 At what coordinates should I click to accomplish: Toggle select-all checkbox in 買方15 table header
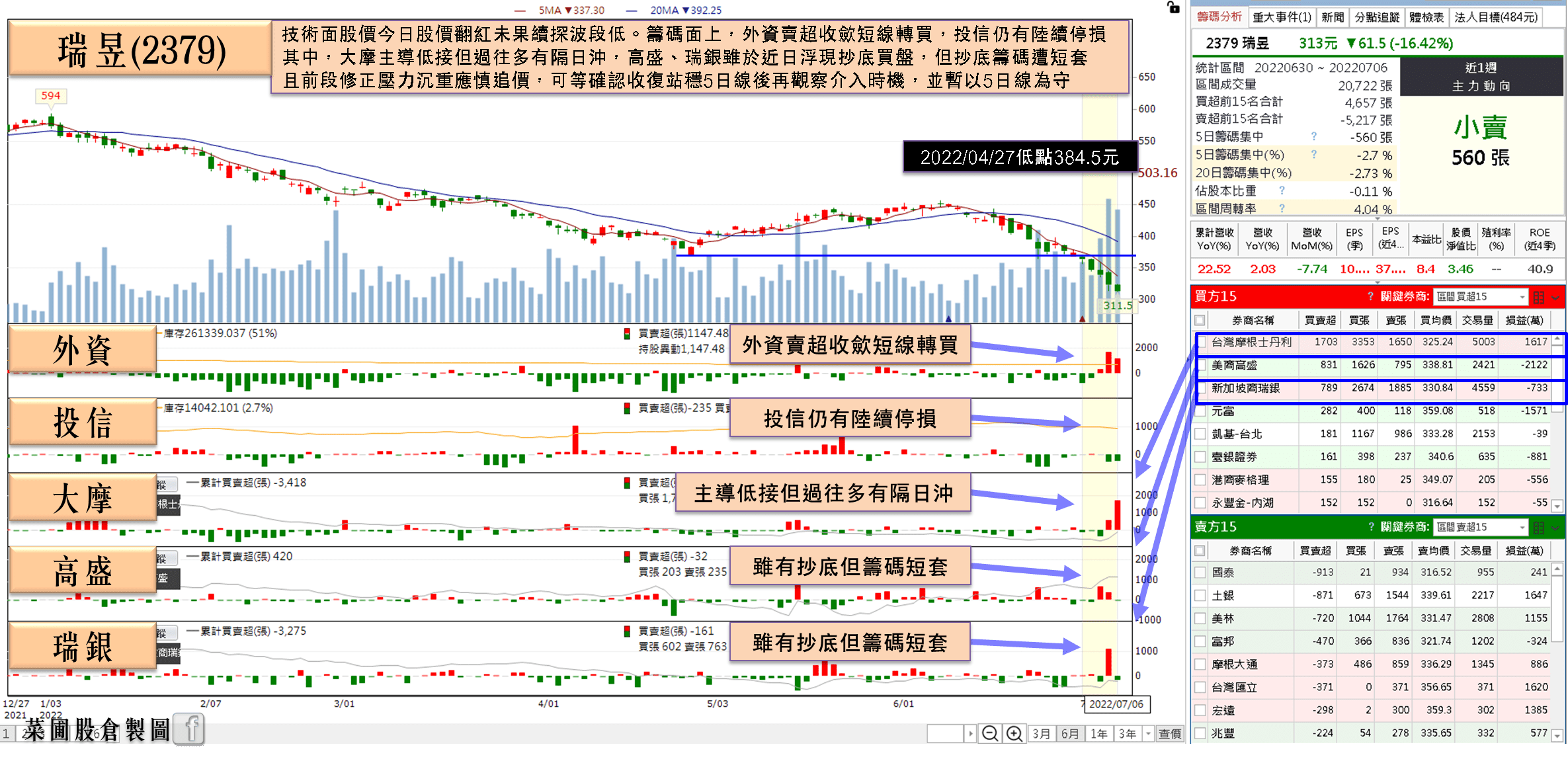[1200, 321]
